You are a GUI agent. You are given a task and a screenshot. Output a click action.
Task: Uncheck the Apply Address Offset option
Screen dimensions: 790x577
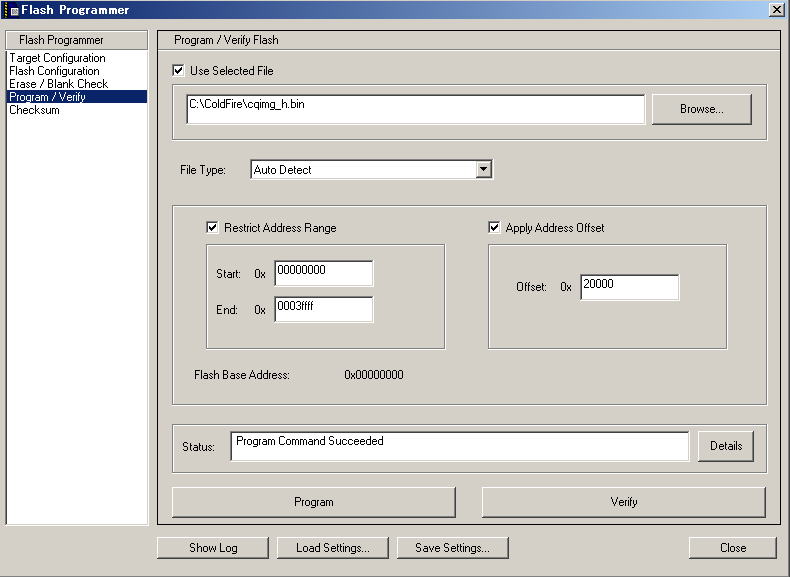point(494,228)
